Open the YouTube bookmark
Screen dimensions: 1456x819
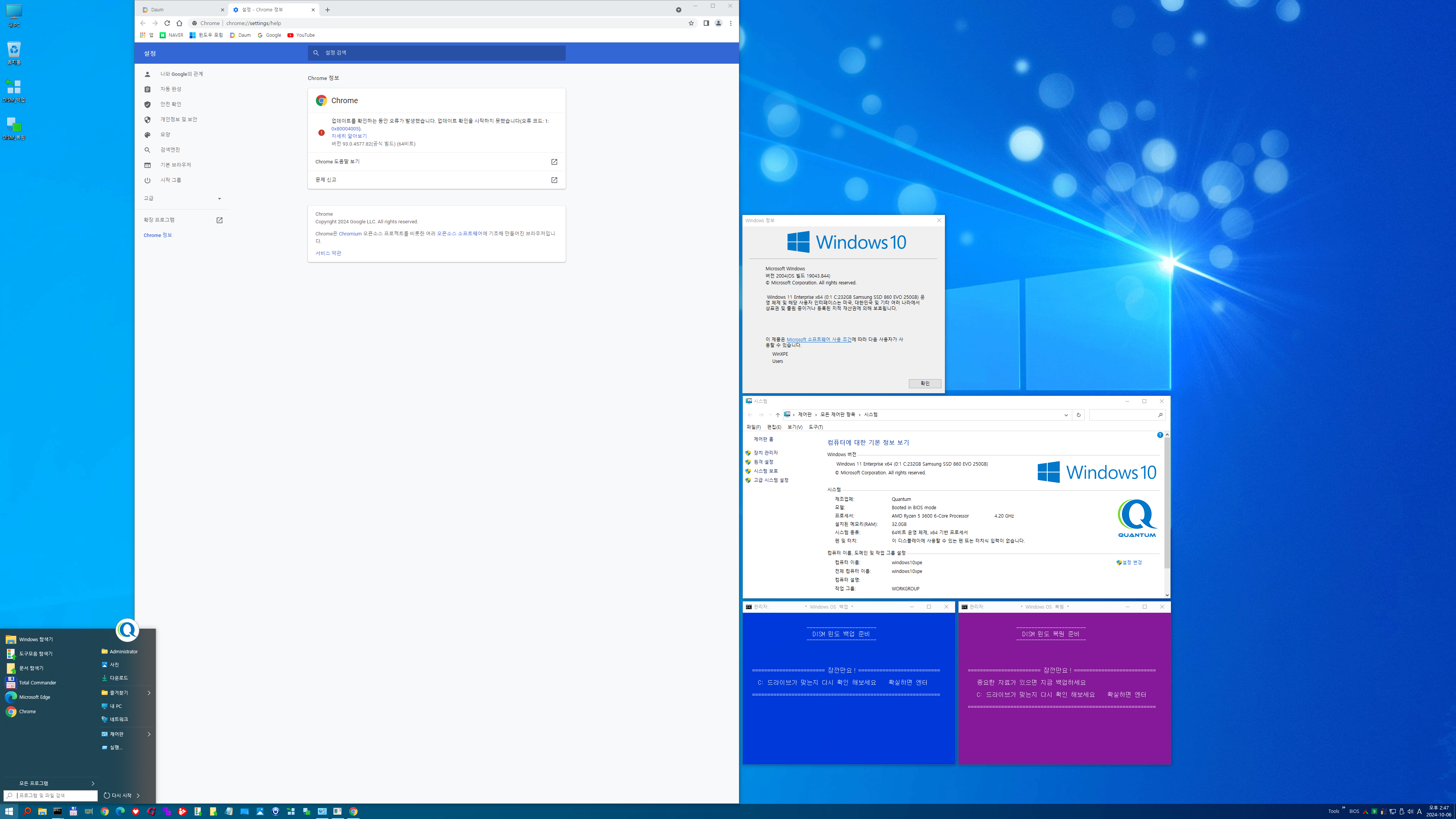coord(301,35)
